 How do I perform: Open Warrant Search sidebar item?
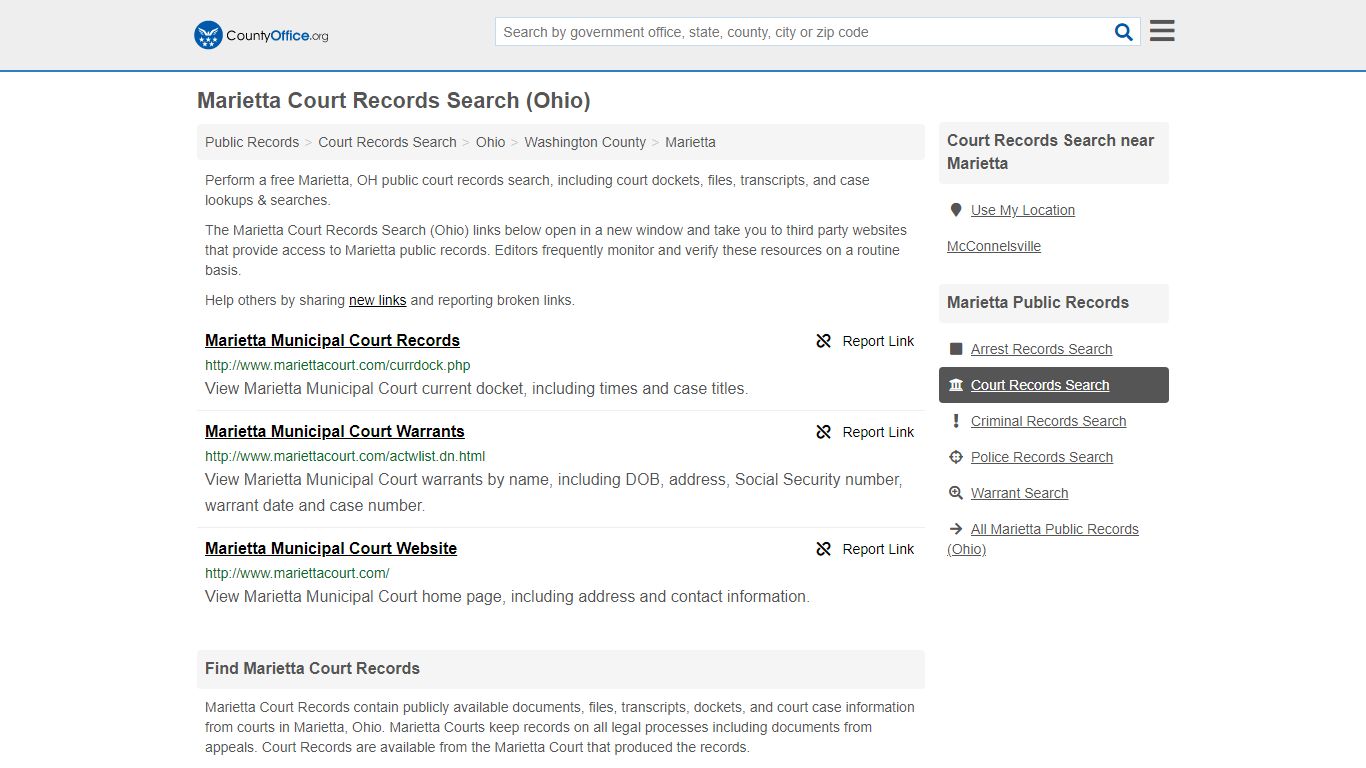click(x=1019, y=493)
